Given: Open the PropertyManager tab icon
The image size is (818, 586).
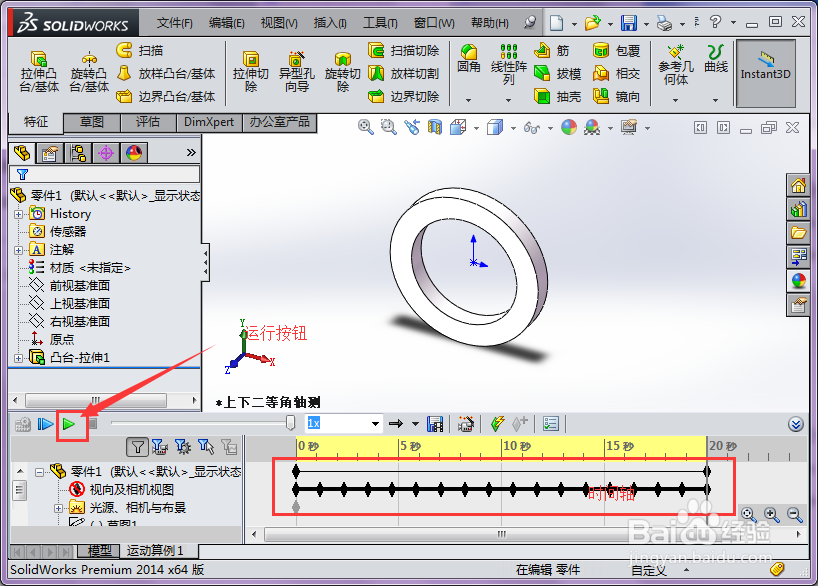Looking at the screenshot, I should point(50,153).
